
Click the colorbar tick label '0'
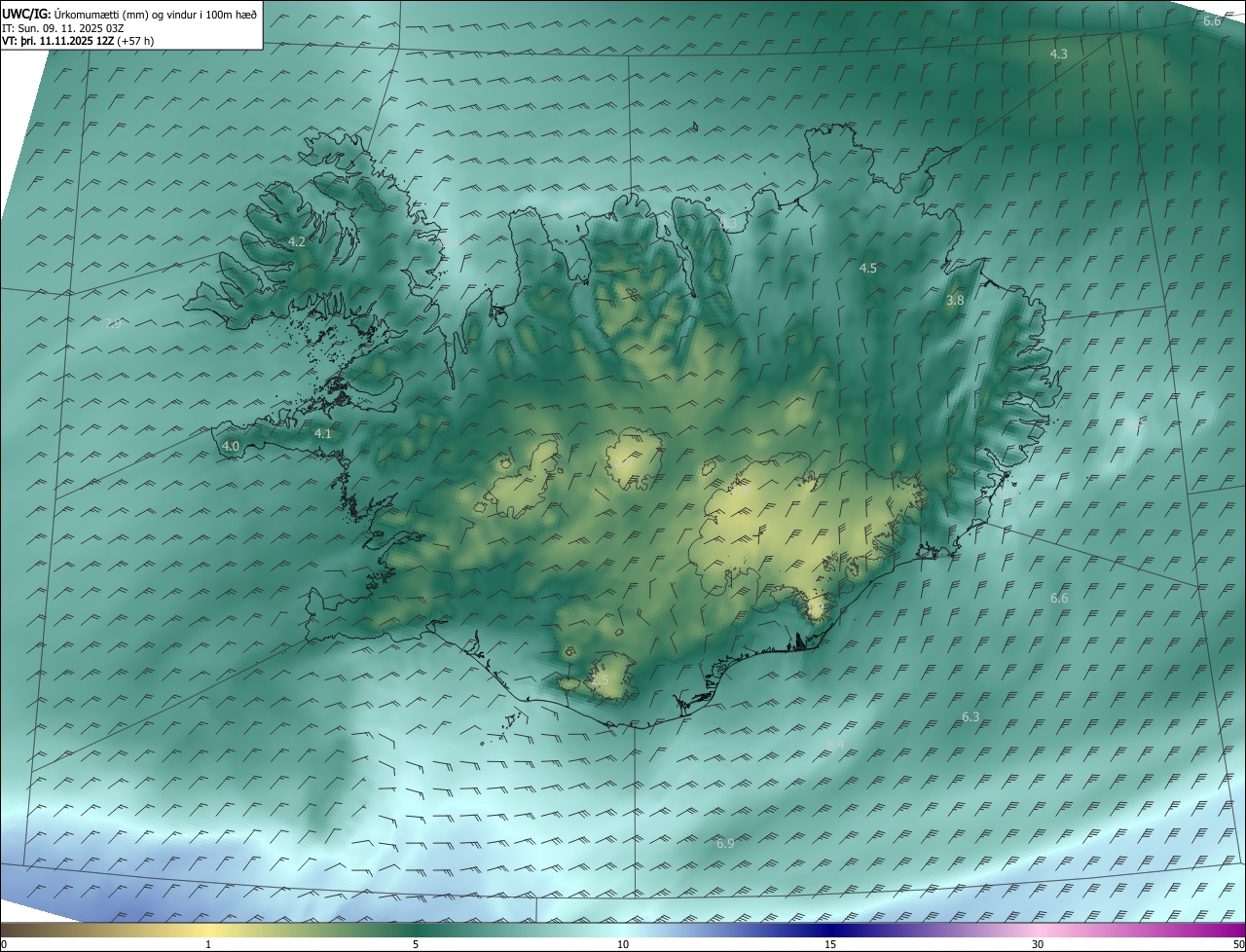[4, 944]
